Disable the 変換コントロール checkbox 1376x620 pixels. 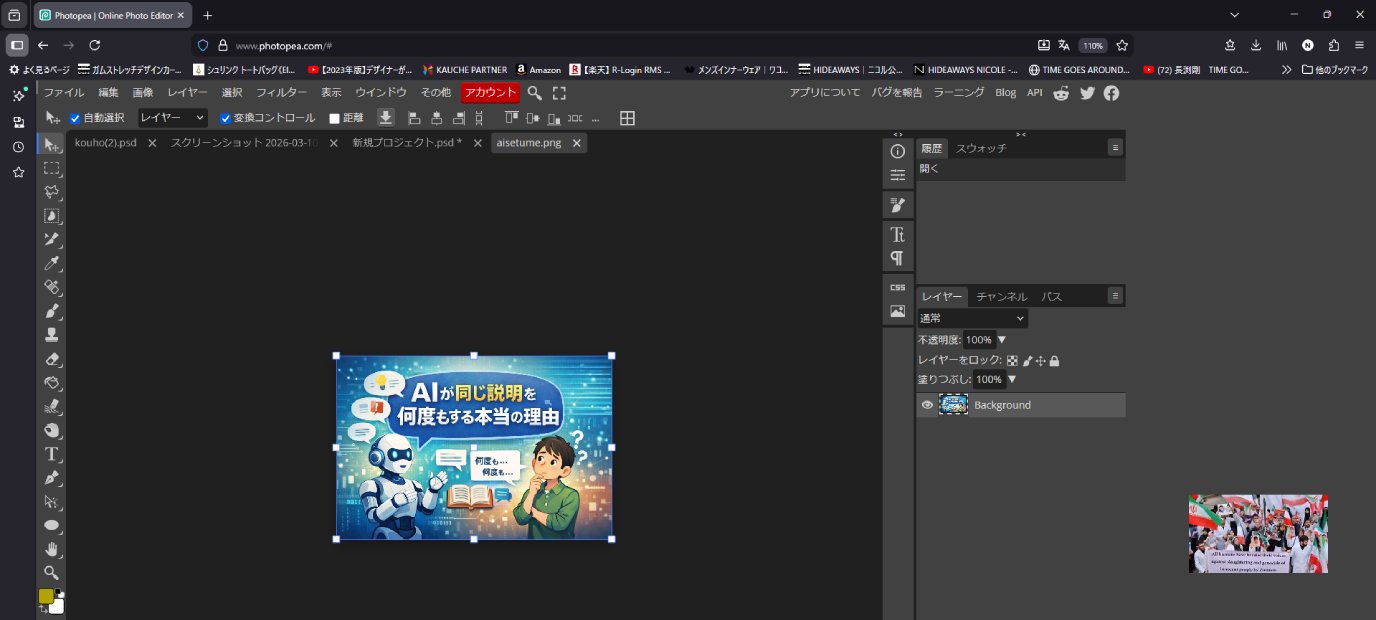click(x=225, y=118)
